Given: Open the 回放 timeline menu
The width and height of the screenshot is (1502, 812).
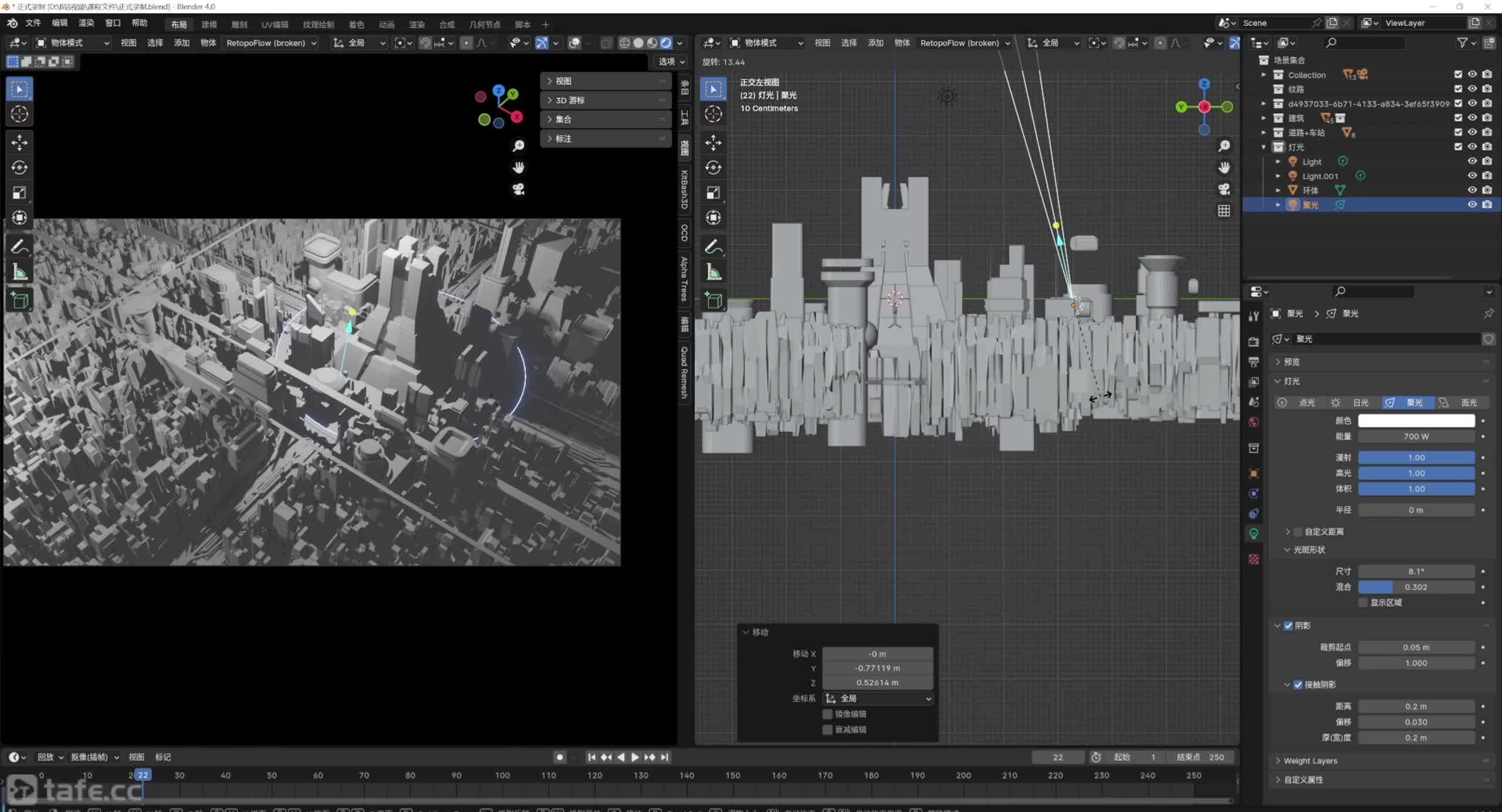Looking at the screenshot, I should click(50, 757).
